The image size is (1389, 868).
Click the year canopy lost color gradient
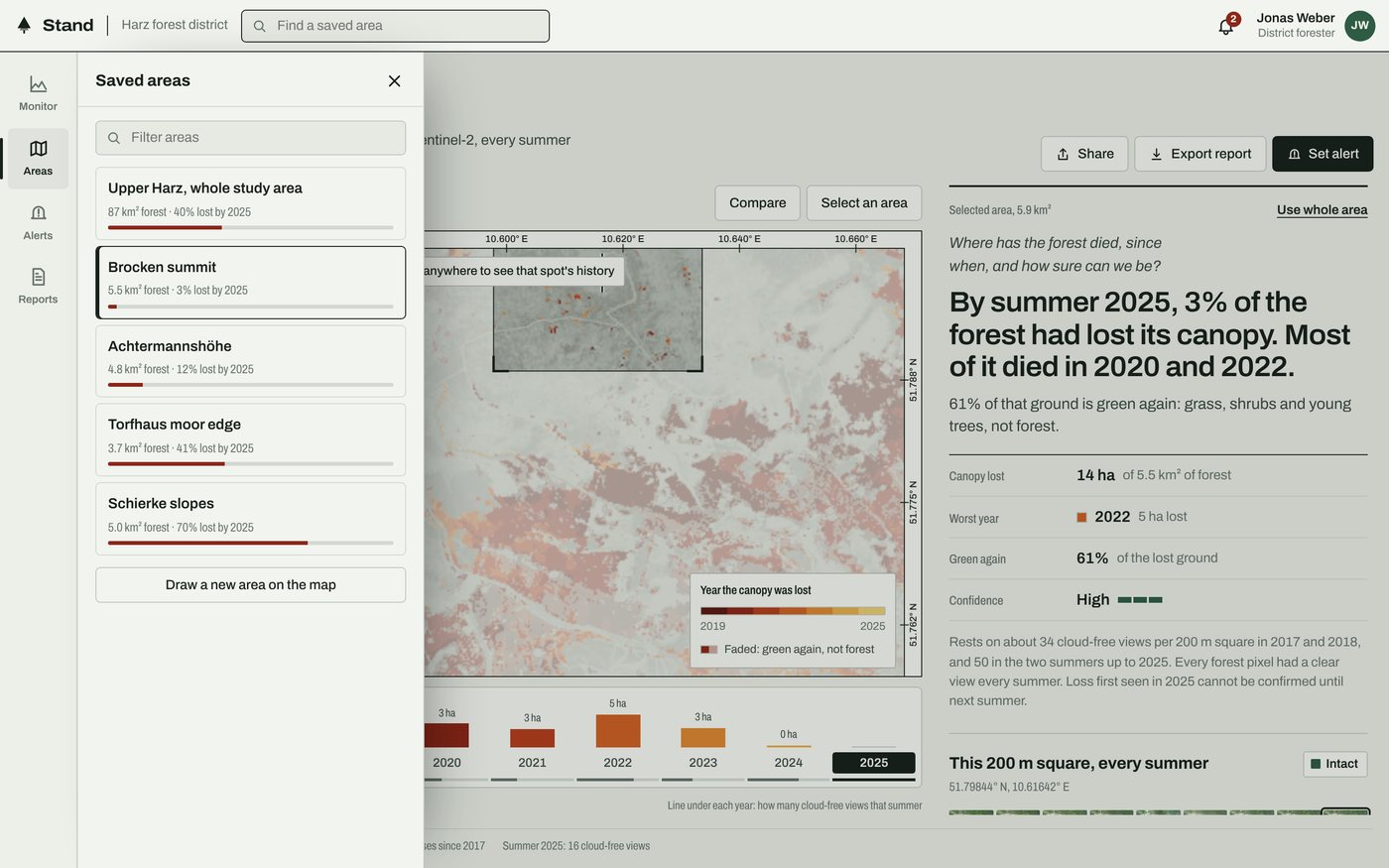tap(793, 611)
